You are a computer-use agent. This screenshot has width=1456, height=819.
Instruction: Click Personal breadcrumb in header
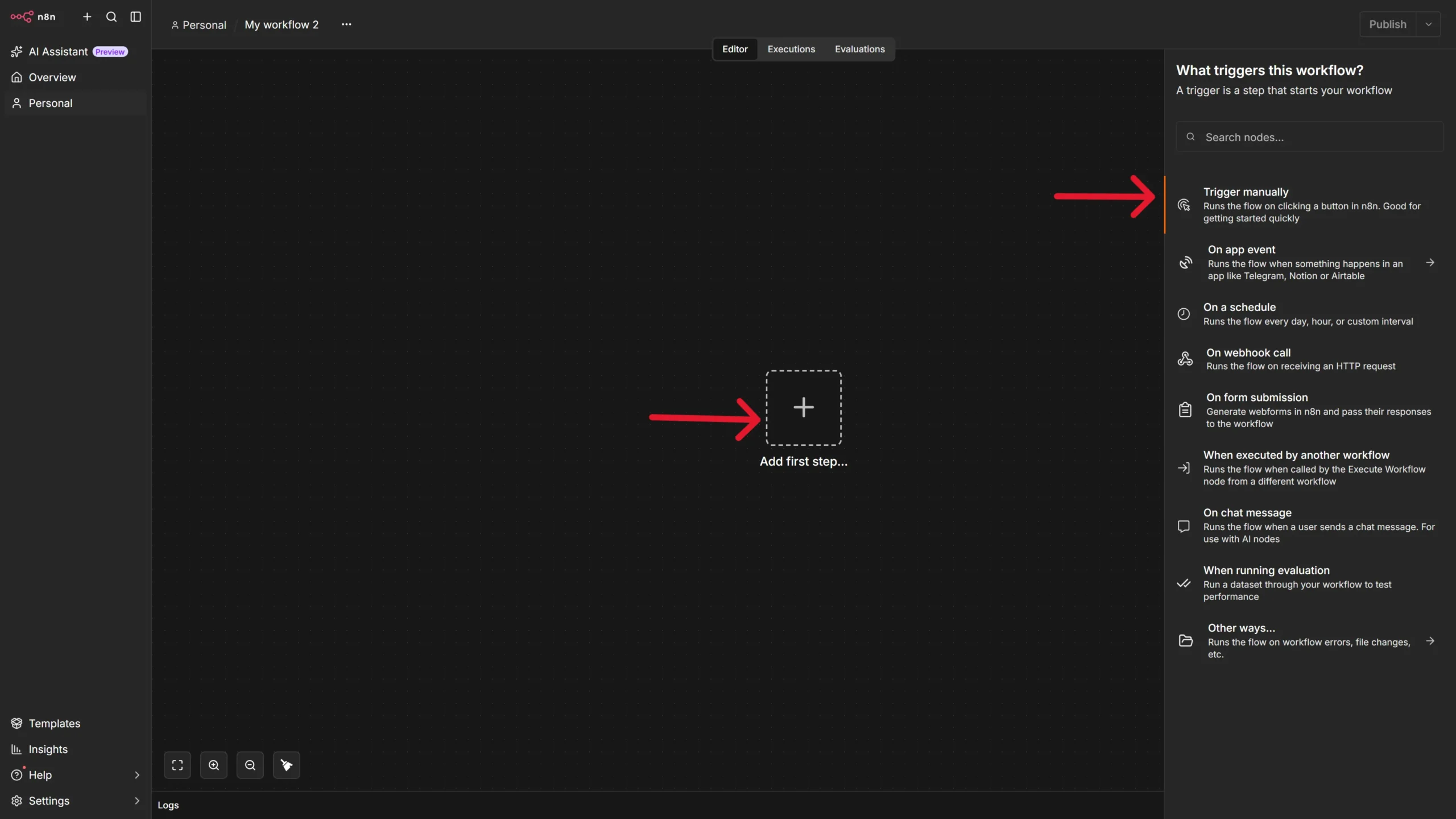point(199,25)
